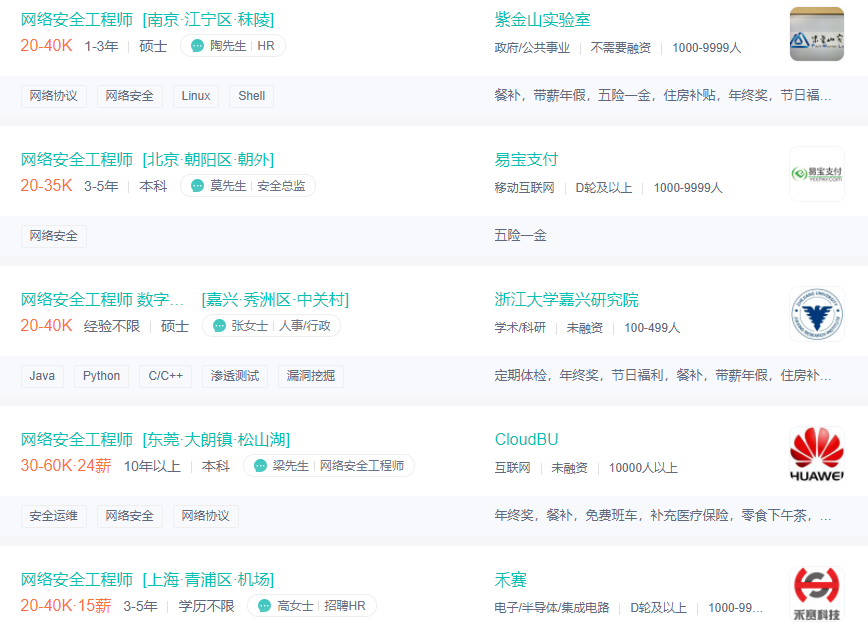Open 网络安全工程师 job in 东莞·大朗镇·松山湖

point(155,440)
